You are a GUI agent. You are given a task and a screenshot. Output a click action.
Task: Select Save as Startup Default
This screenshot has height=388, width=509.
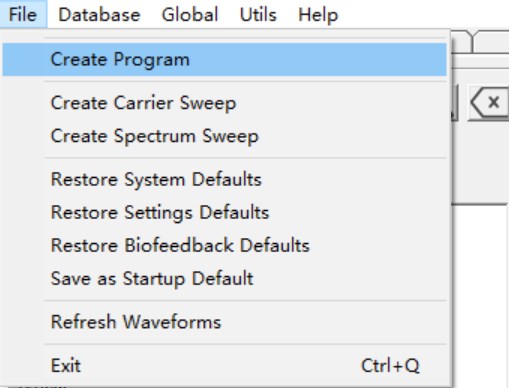coord(224,278)
